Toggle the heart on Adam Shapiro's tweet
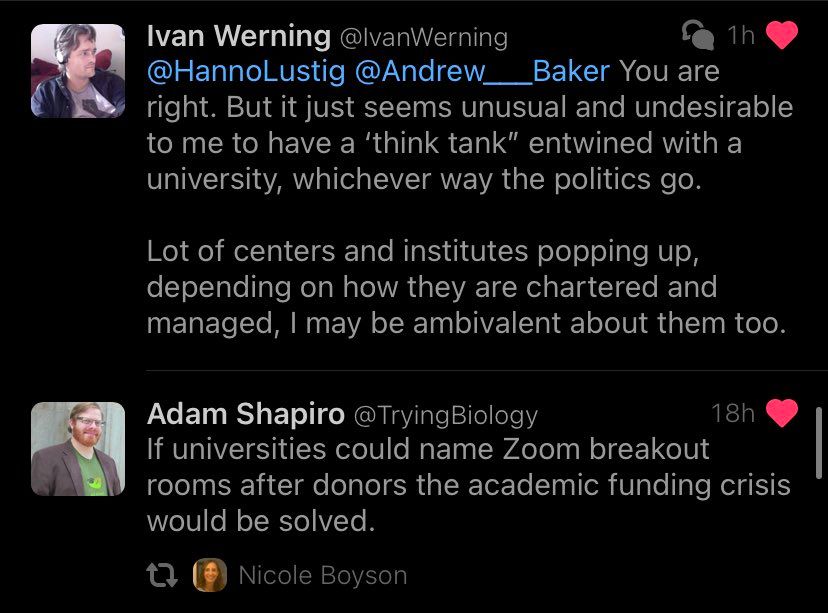 tap(781, 412)
